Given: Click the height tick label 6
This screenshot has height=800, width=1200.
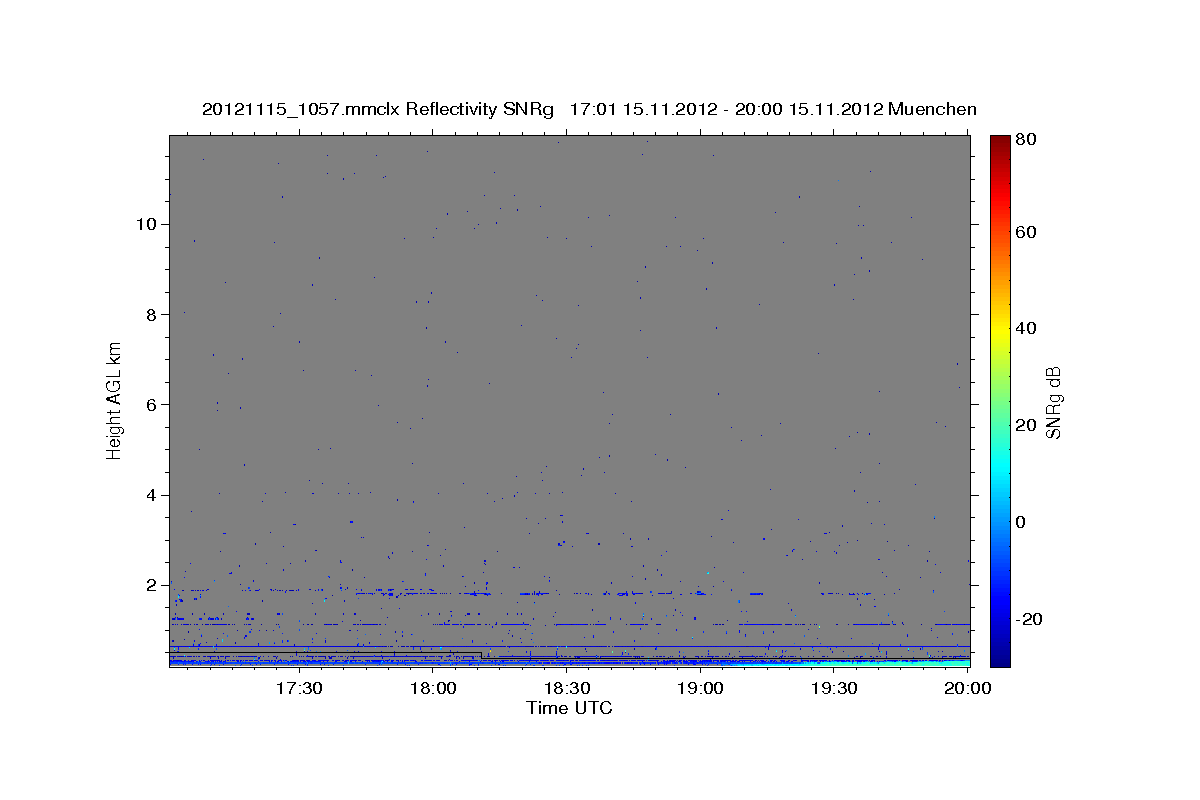Looking at the screenshot, I should [152, 404].
